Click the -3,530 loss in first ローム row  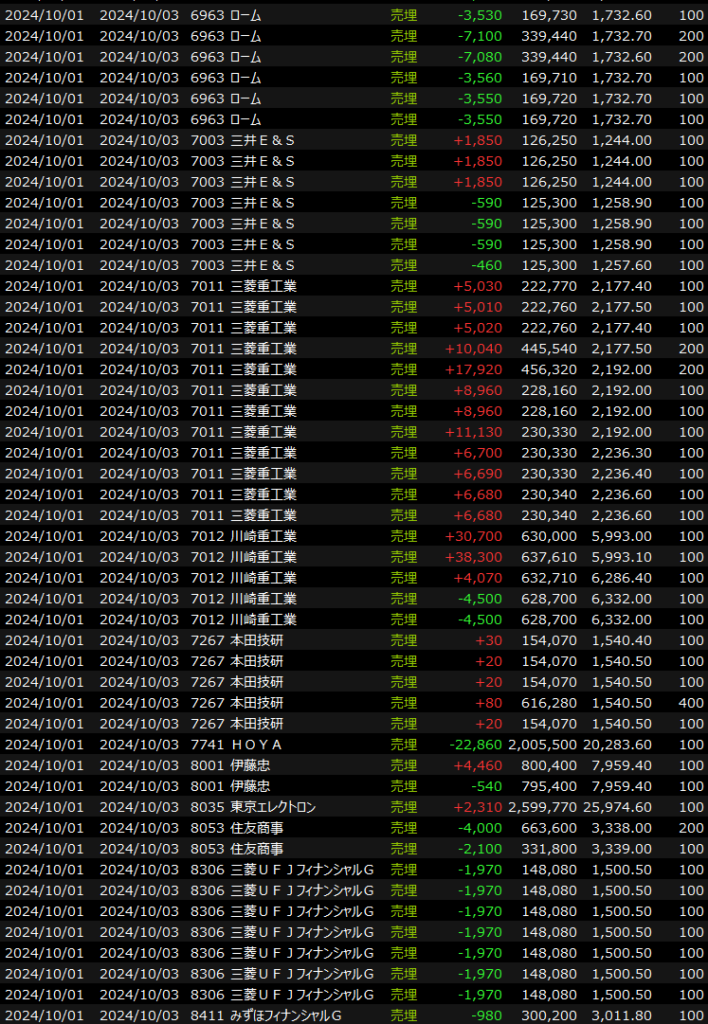click(x=479, y=15)
